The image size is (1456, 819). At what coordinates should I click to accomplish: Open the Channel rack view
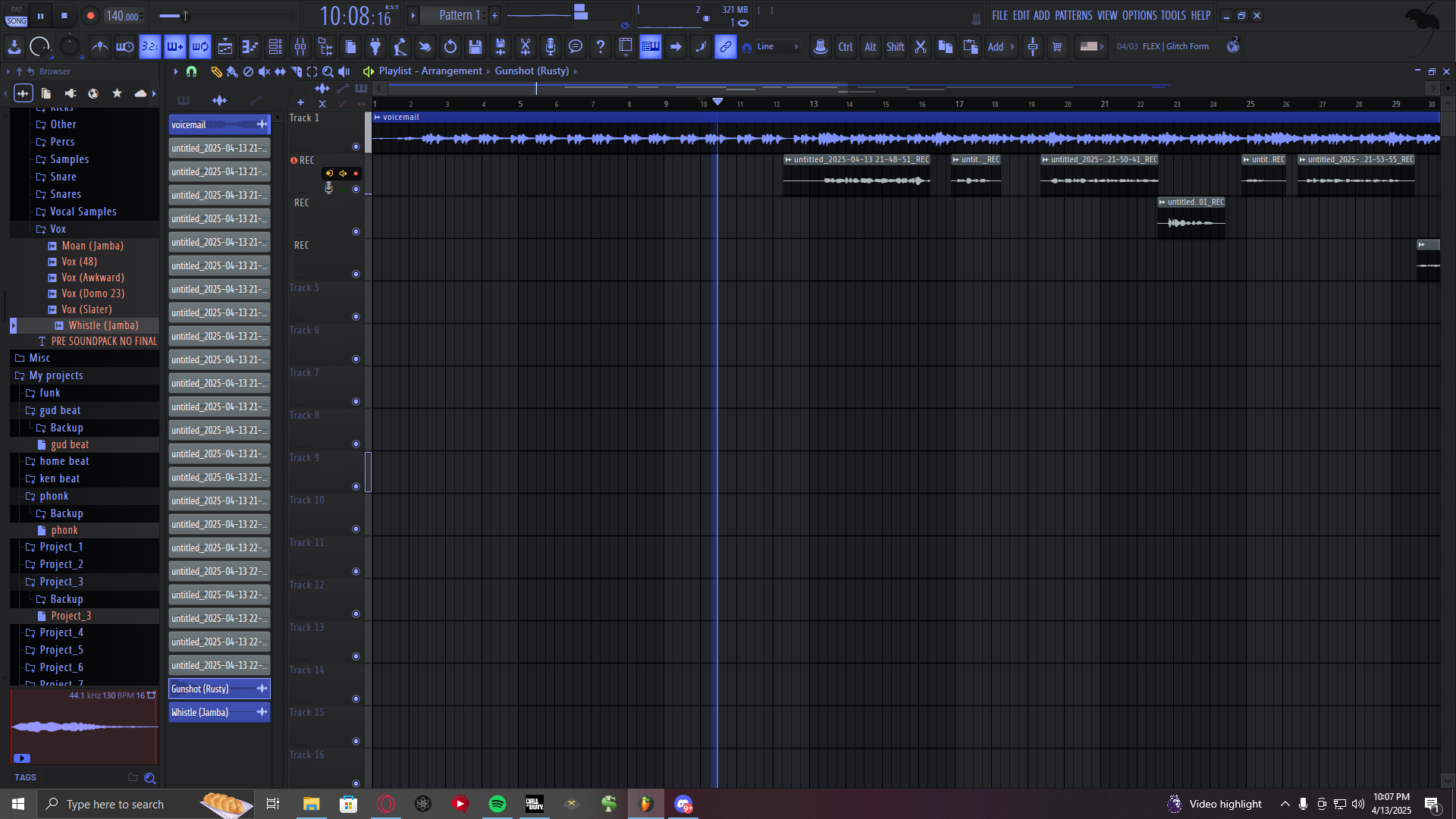click(275, 47)
